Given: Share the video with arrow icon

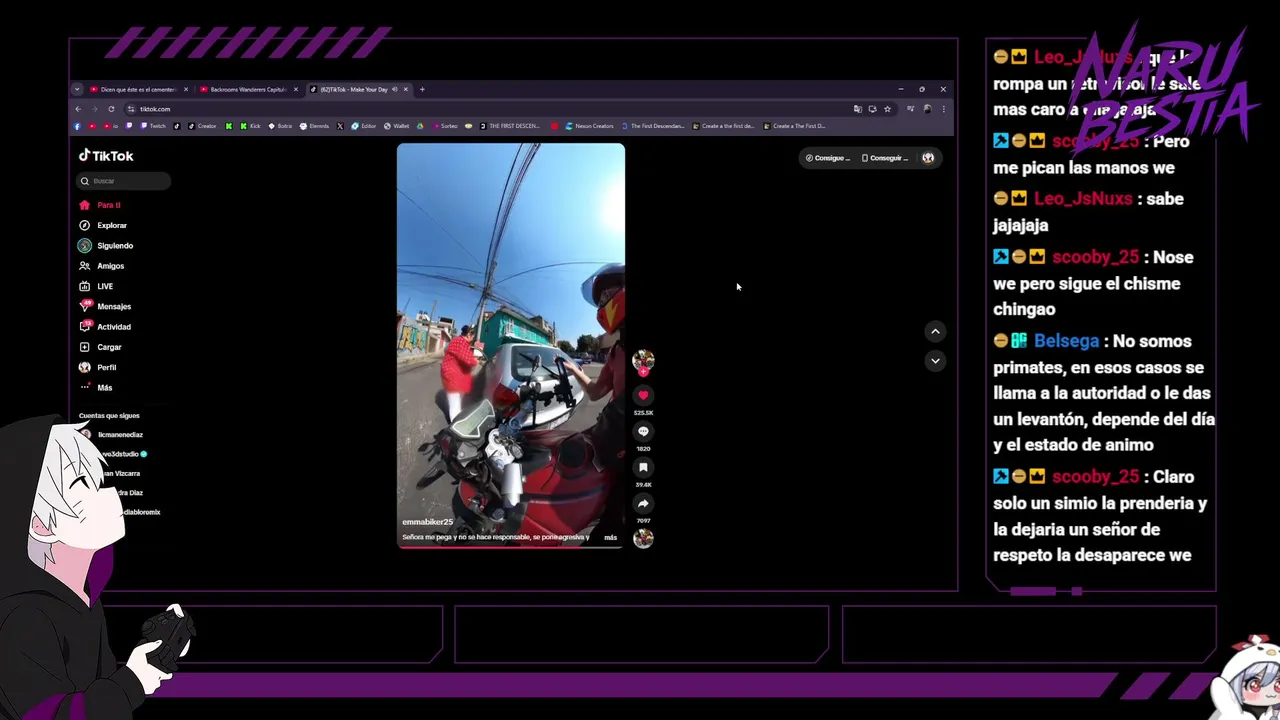Looking at the screenshot, I should 643,504.
